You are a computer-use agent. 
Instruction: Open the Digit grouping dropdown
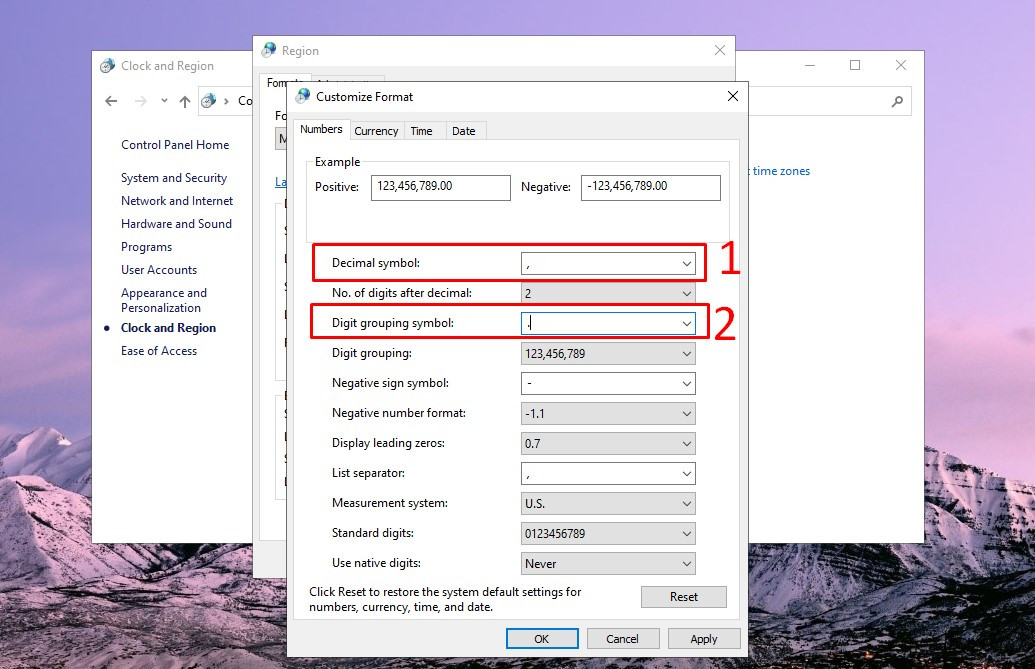point(687,353)
